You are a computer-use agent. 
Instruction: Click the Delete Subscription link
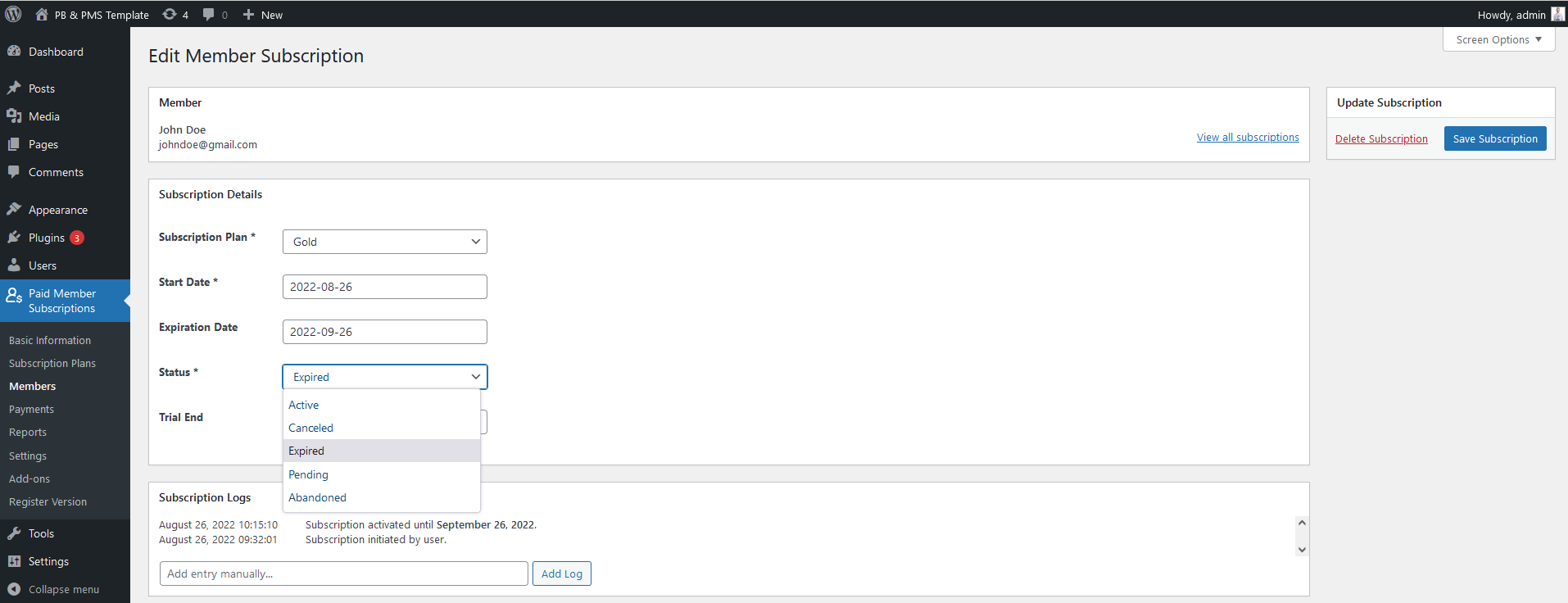pyautogui.click(x=1381, y=138)
